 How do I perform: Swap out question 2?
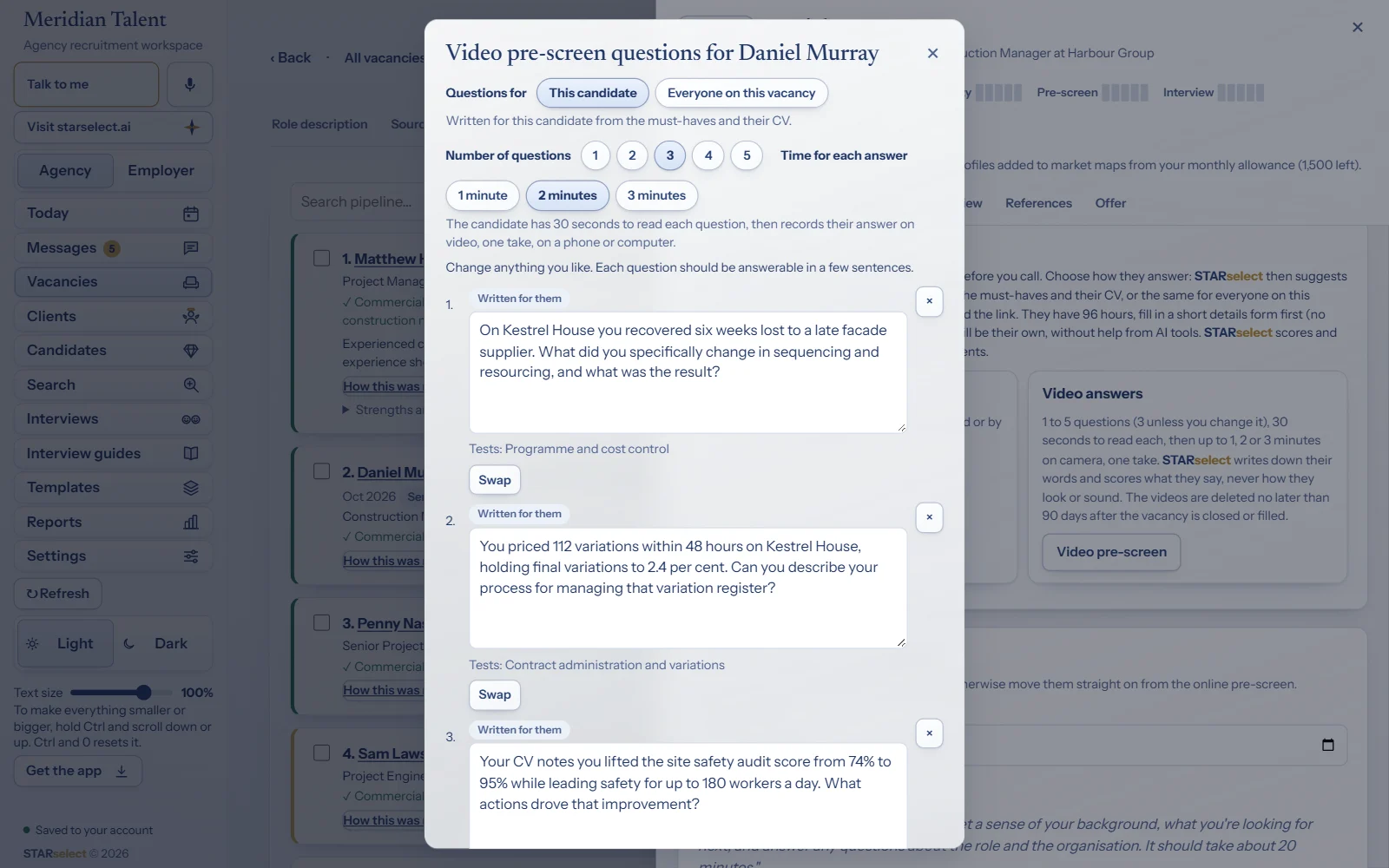[x=495, y=694]
